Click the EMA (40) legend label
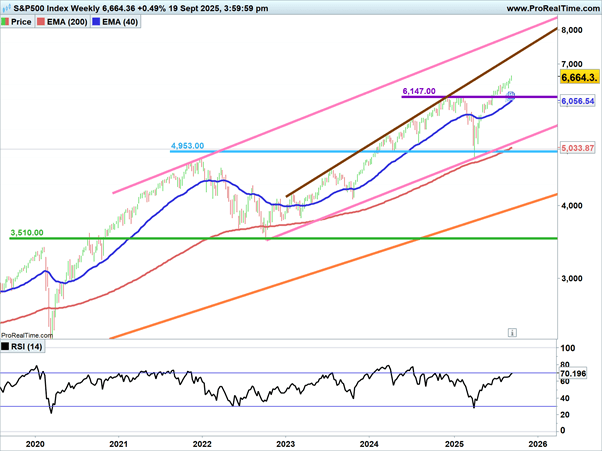The height and width of the screenshot is (451, 602). [120, 22]
